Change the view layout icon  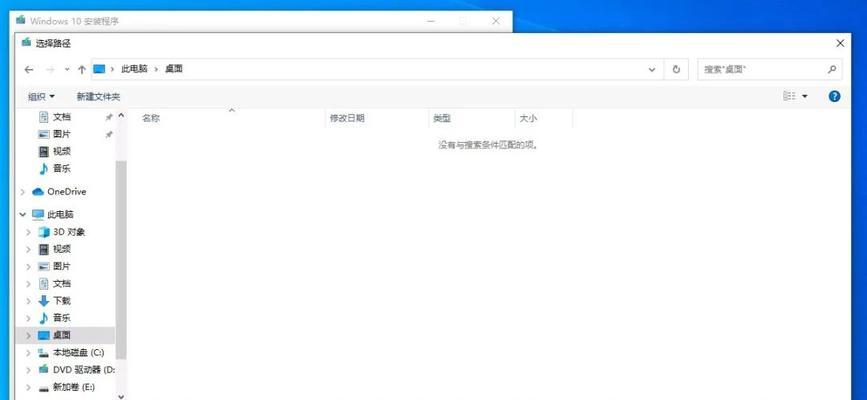click(x=789, y=96)
